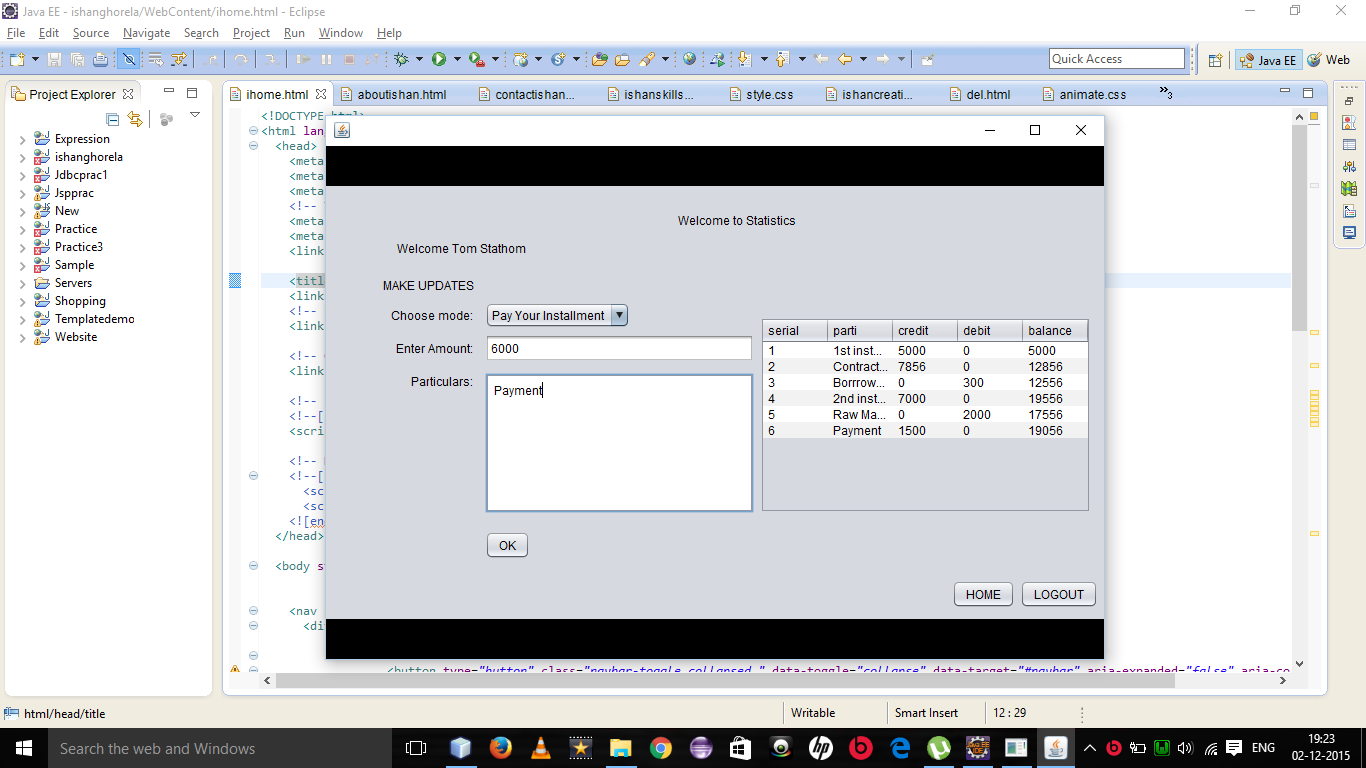Open the Project menu

251,33
